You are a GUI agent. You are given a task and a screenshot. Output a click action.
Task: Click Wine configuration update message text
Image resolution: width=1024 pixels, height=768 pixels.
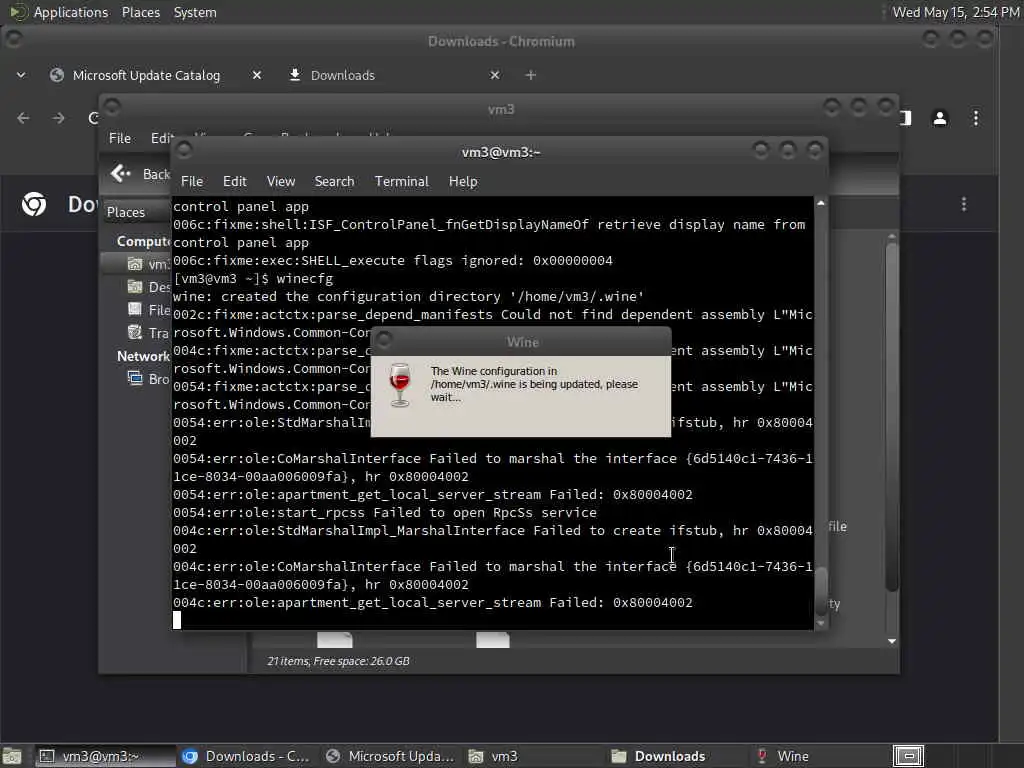(x=534, y=384)
